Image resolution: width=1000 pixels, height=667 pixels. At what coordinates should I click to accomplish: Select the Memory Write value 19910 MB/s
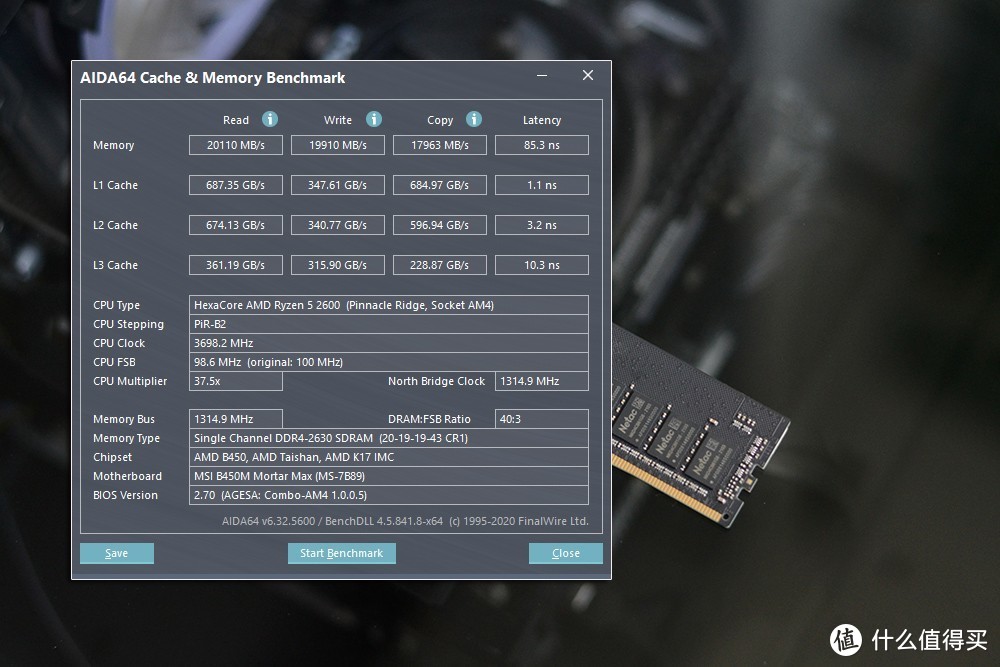coord(338,145)
